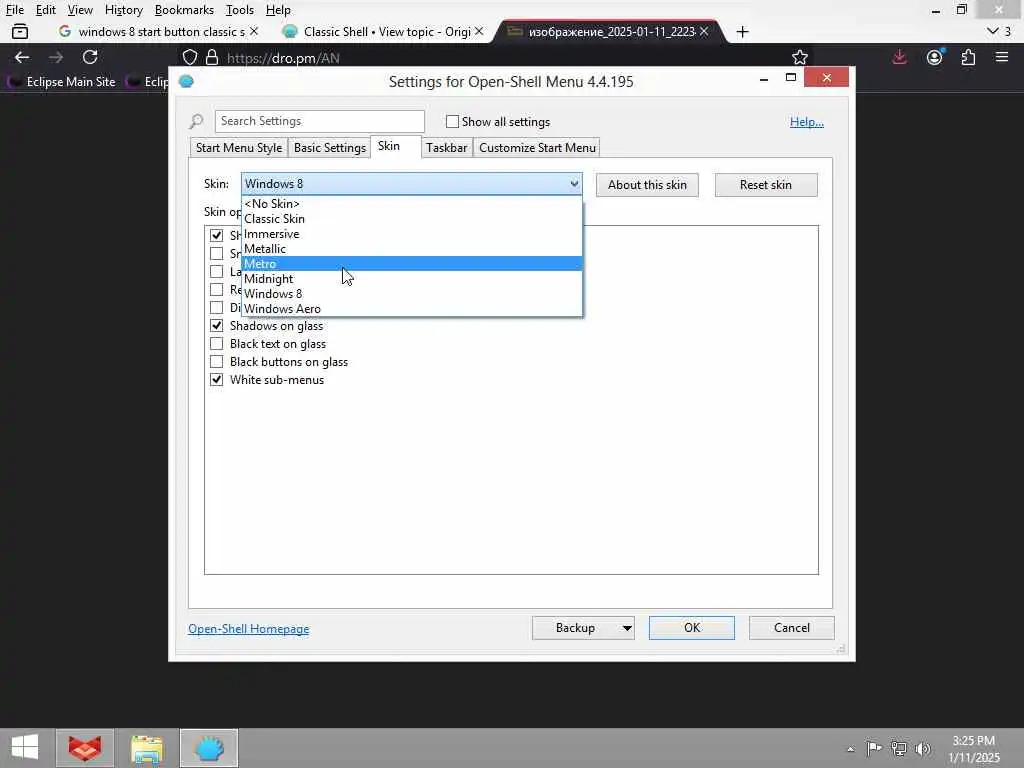1024x768 pixels.
Task: Pick the Metro skin
Action: (x=411, y=264)
